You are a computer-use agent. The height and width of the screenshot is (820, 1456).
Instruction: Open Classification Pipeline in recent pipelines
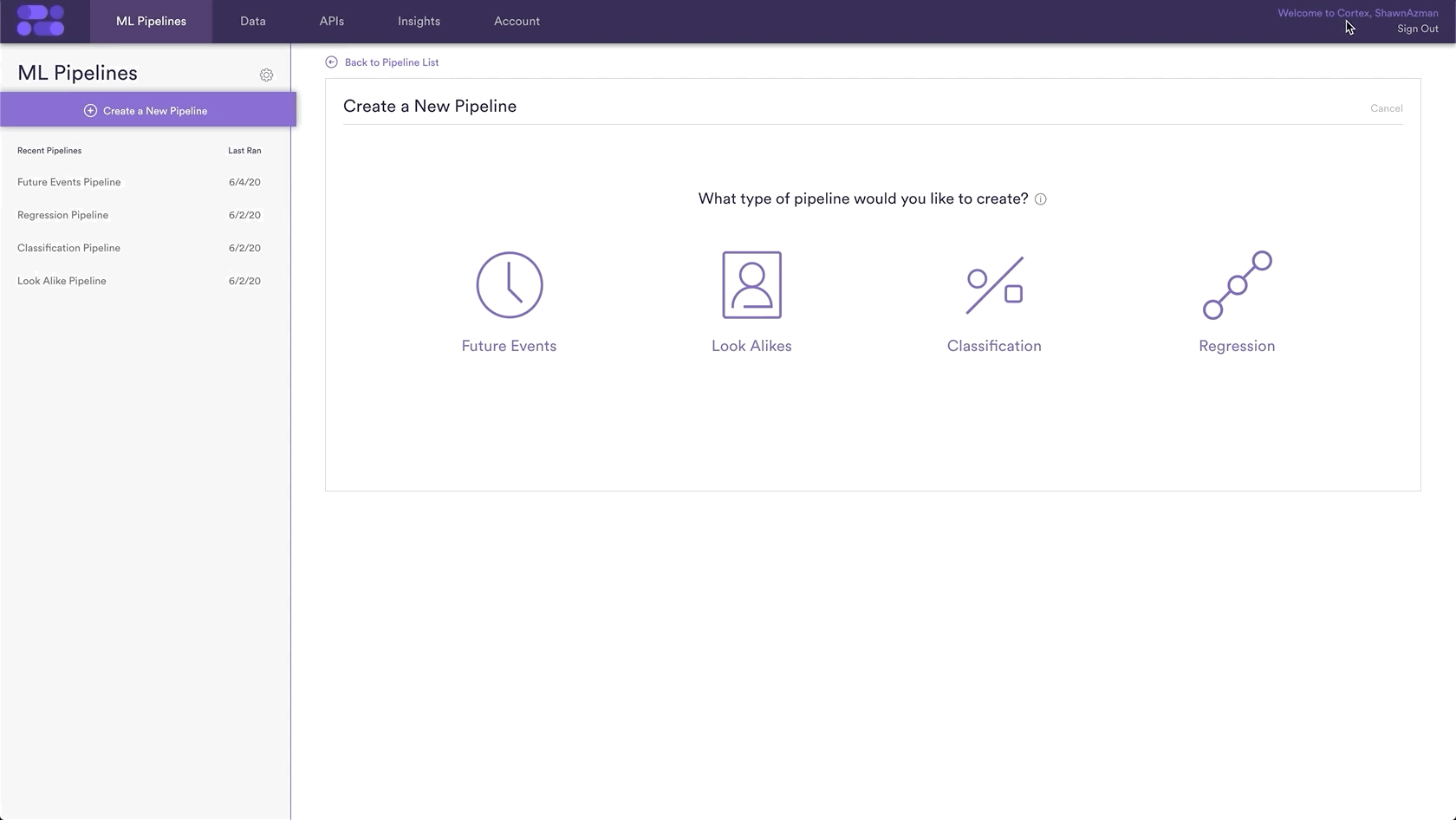[x=69, y=248]
